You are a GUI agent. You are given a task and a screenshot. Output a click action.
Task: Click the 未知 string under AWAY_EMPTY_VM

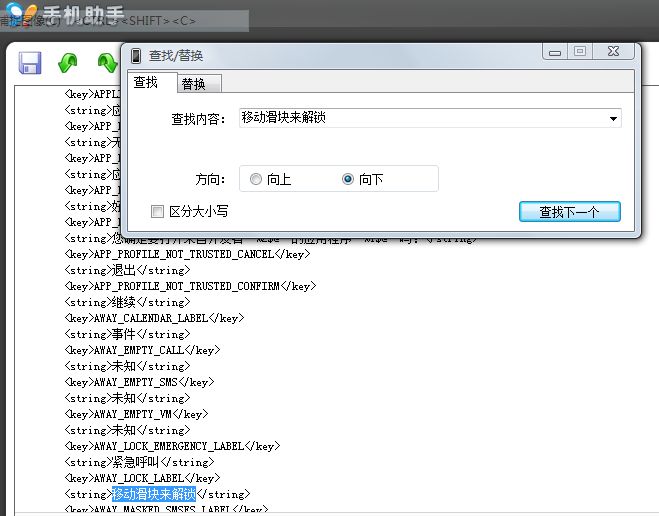coord(127,430)
